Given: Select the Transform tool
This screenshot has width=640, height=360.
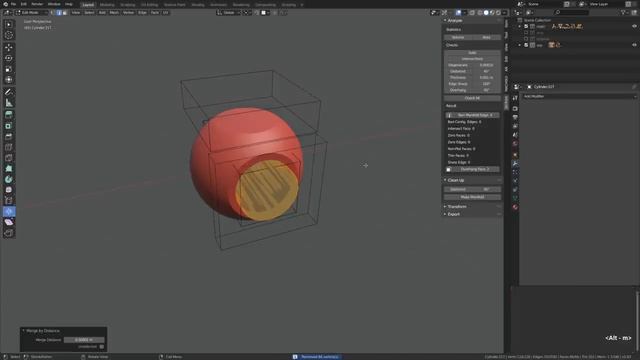Looking at the screenshot, I should pyautogui.click(x=9, y=80).
